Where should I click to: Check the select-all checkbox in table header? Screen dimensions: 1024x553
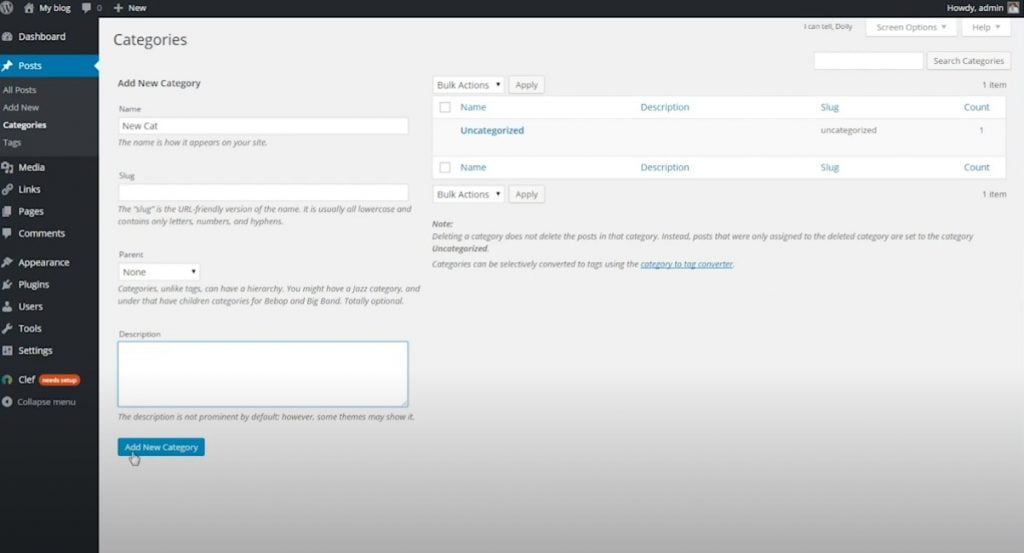pos(445,107)
